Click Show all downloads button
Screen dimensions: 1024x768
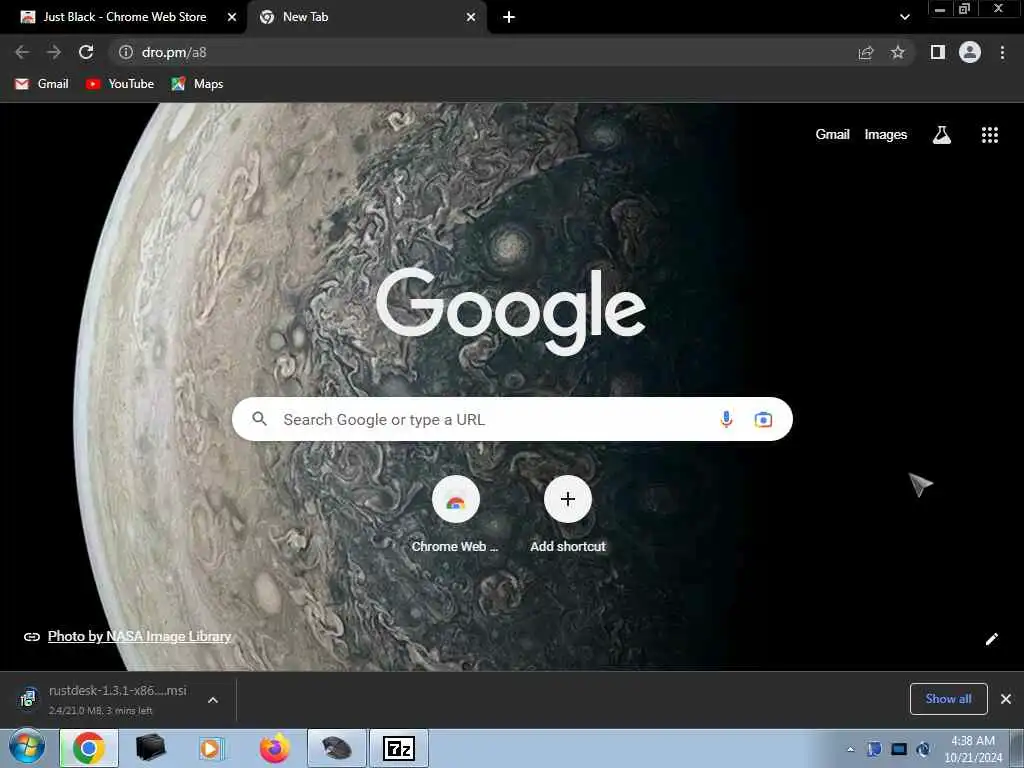pos(948,699)
